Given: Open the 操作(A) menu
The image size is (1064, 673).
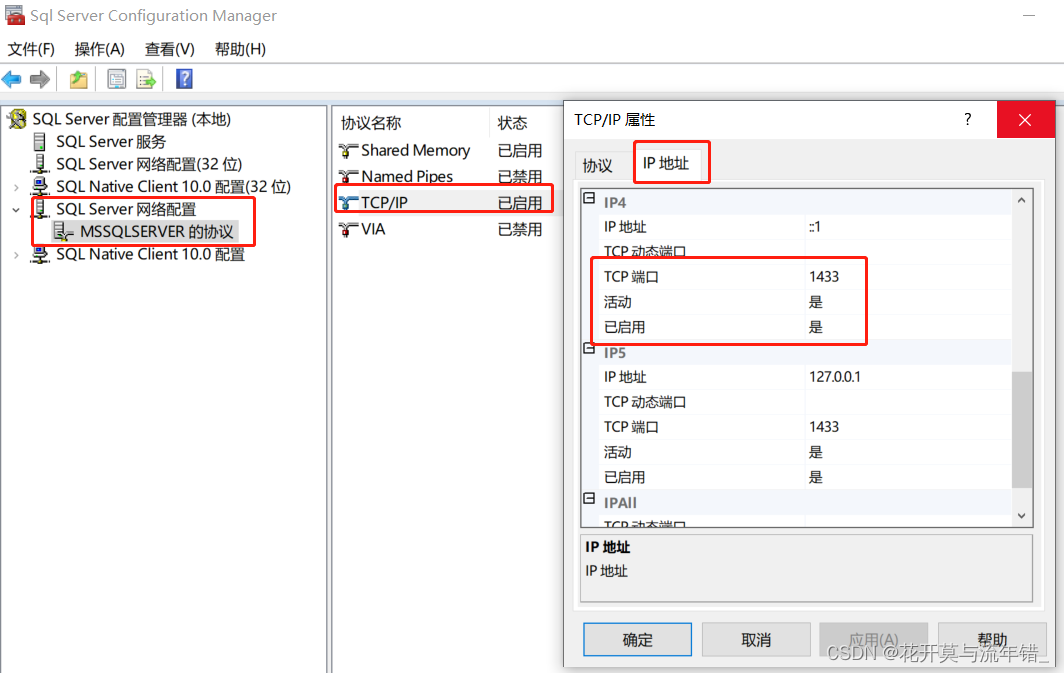Looking at the screenshot, I should point(100,49).
